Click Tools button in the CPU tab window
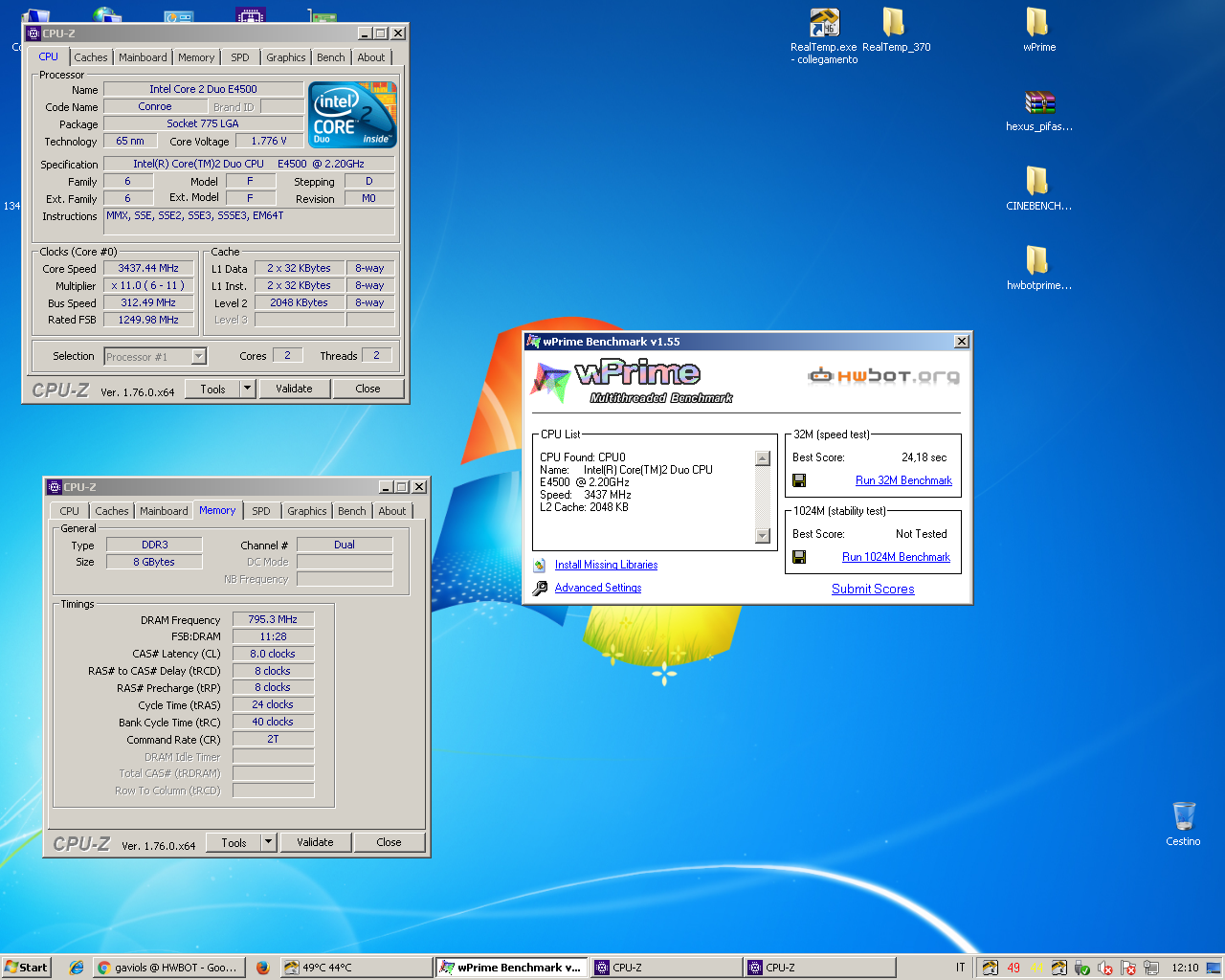The image size is (1225, 980). [213, 389]
